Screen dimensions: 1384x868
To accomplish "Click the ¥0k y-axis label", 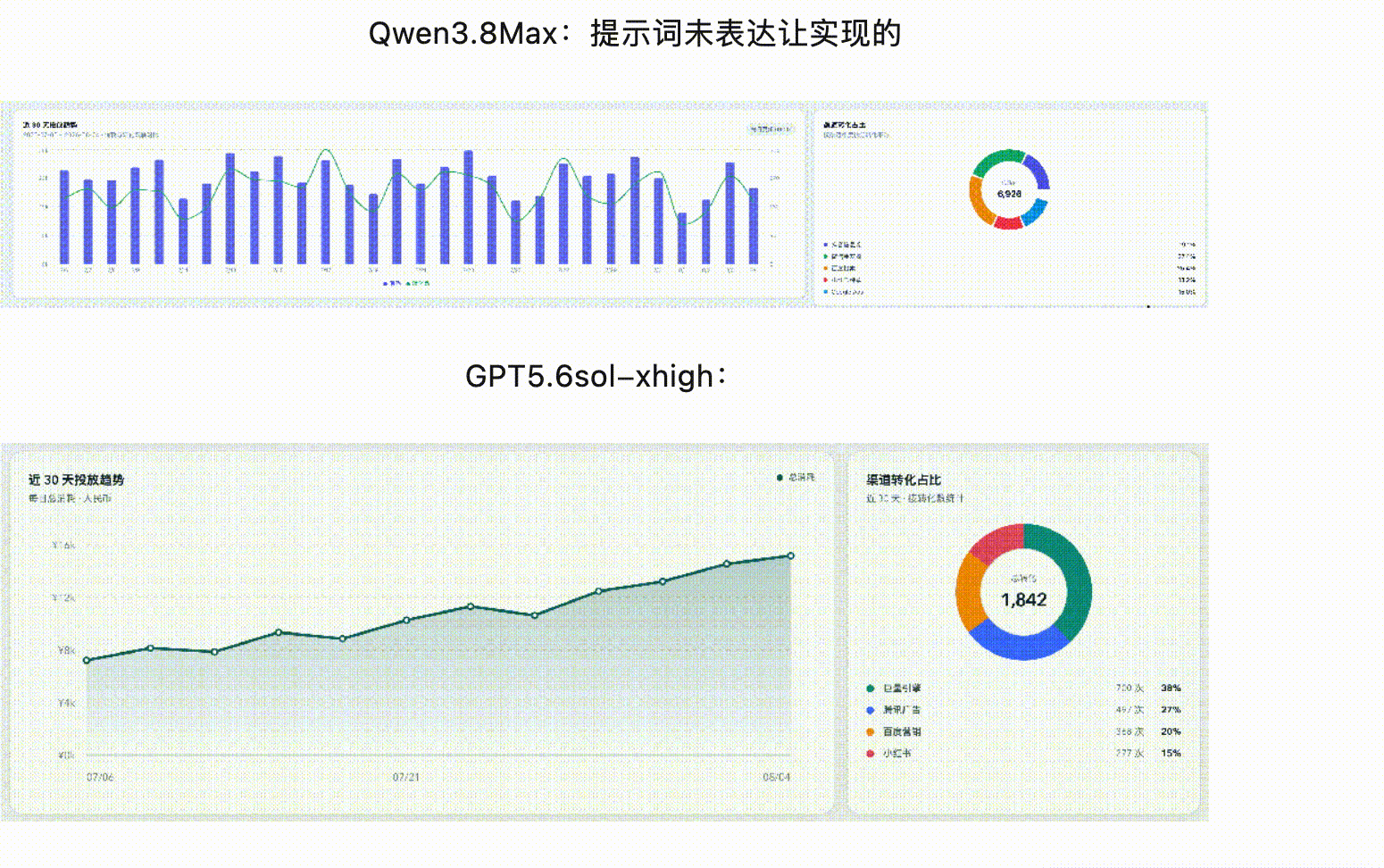I will 66,755.
